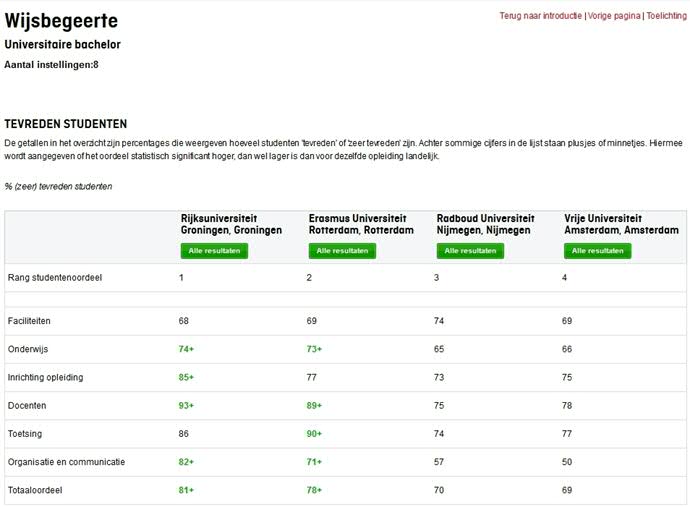The image size is (690, 507).
Task: Click the 'Docenten' row label
Action: (27, 405)
